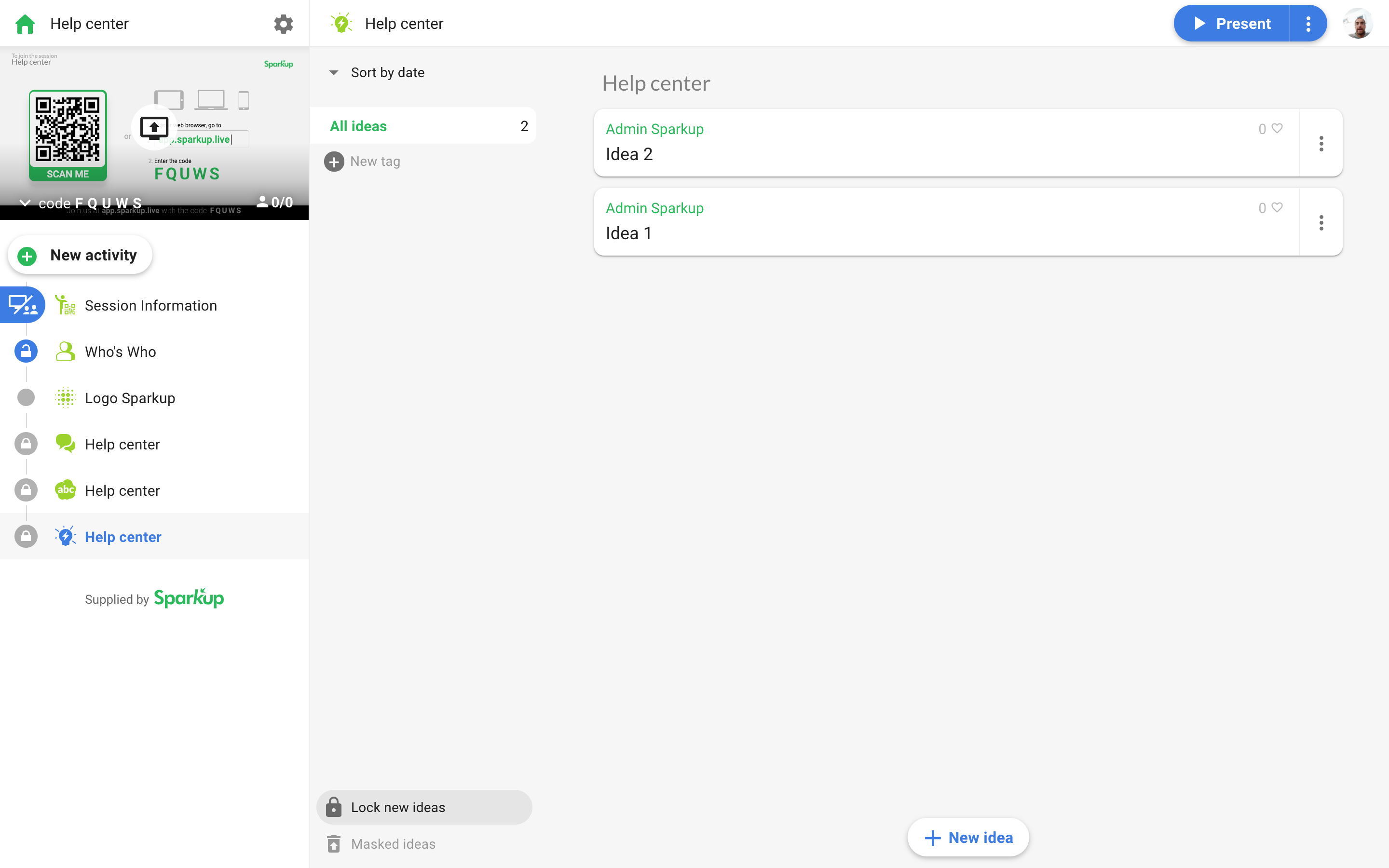
Task: Toggle the lock beside the abc Help center activity
Action: click(26, 490)
